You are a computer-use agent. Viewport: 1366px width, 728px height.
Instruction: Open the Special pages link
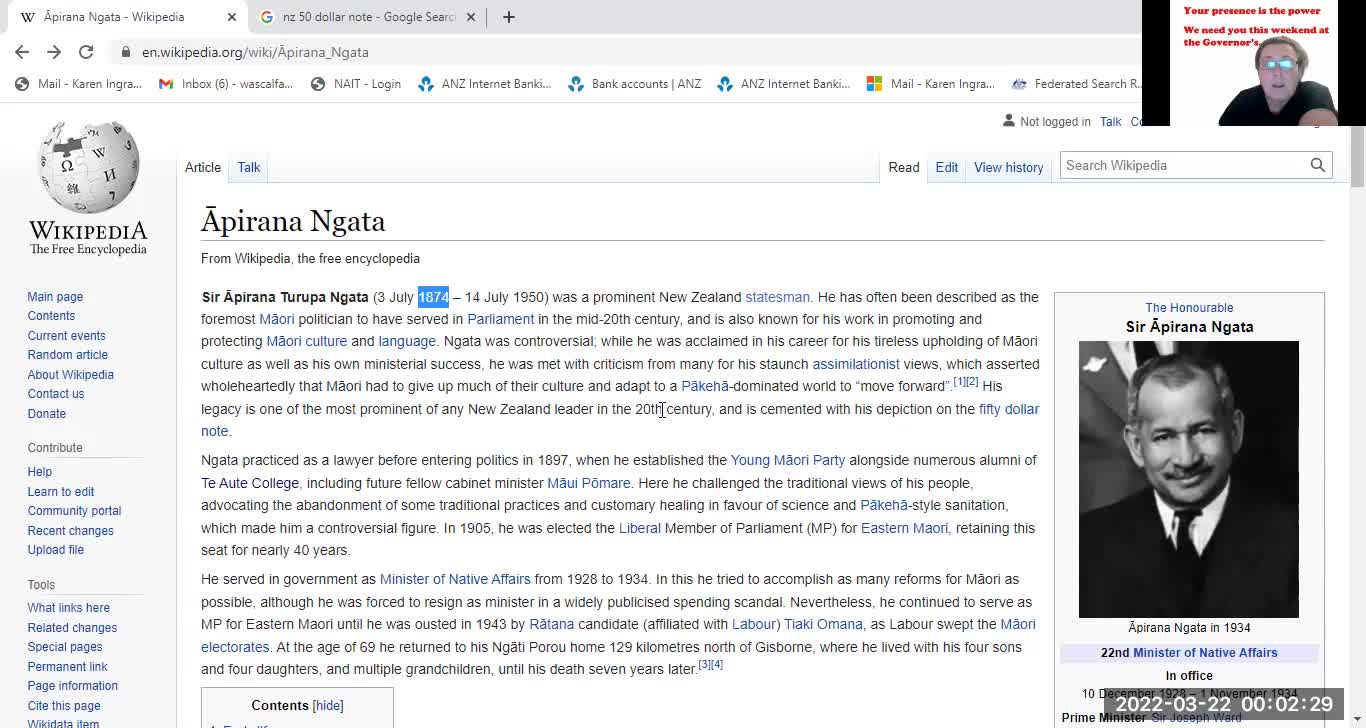coord(65,647)
